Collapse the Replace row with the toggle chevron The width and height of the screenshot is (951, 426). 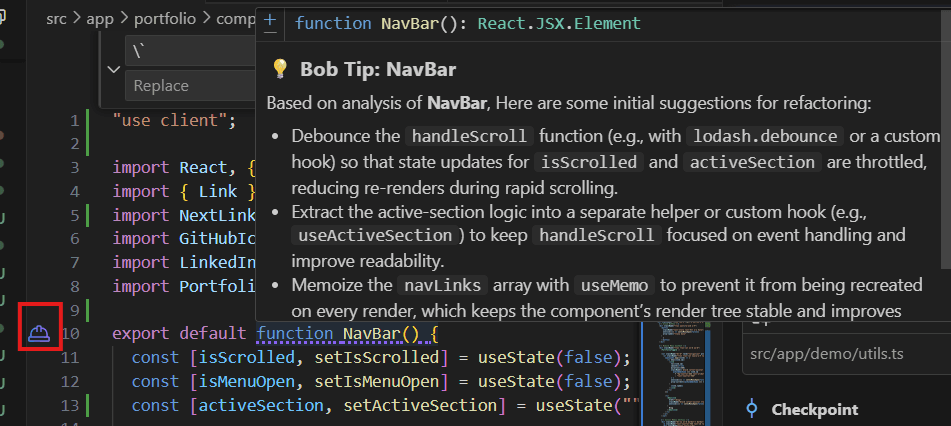coord(113,69)
